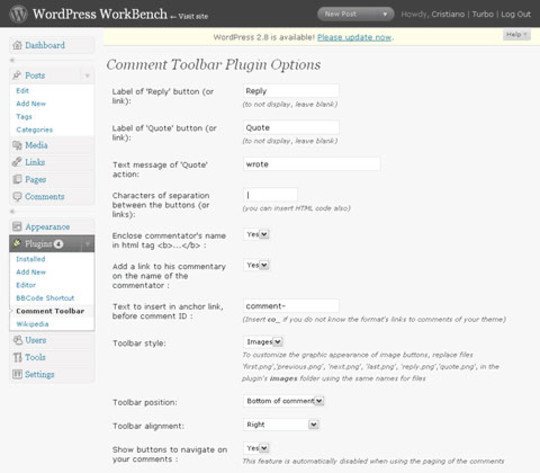Open the Toolbar style dropdown
540x473 pixels.
pos(263,342)
